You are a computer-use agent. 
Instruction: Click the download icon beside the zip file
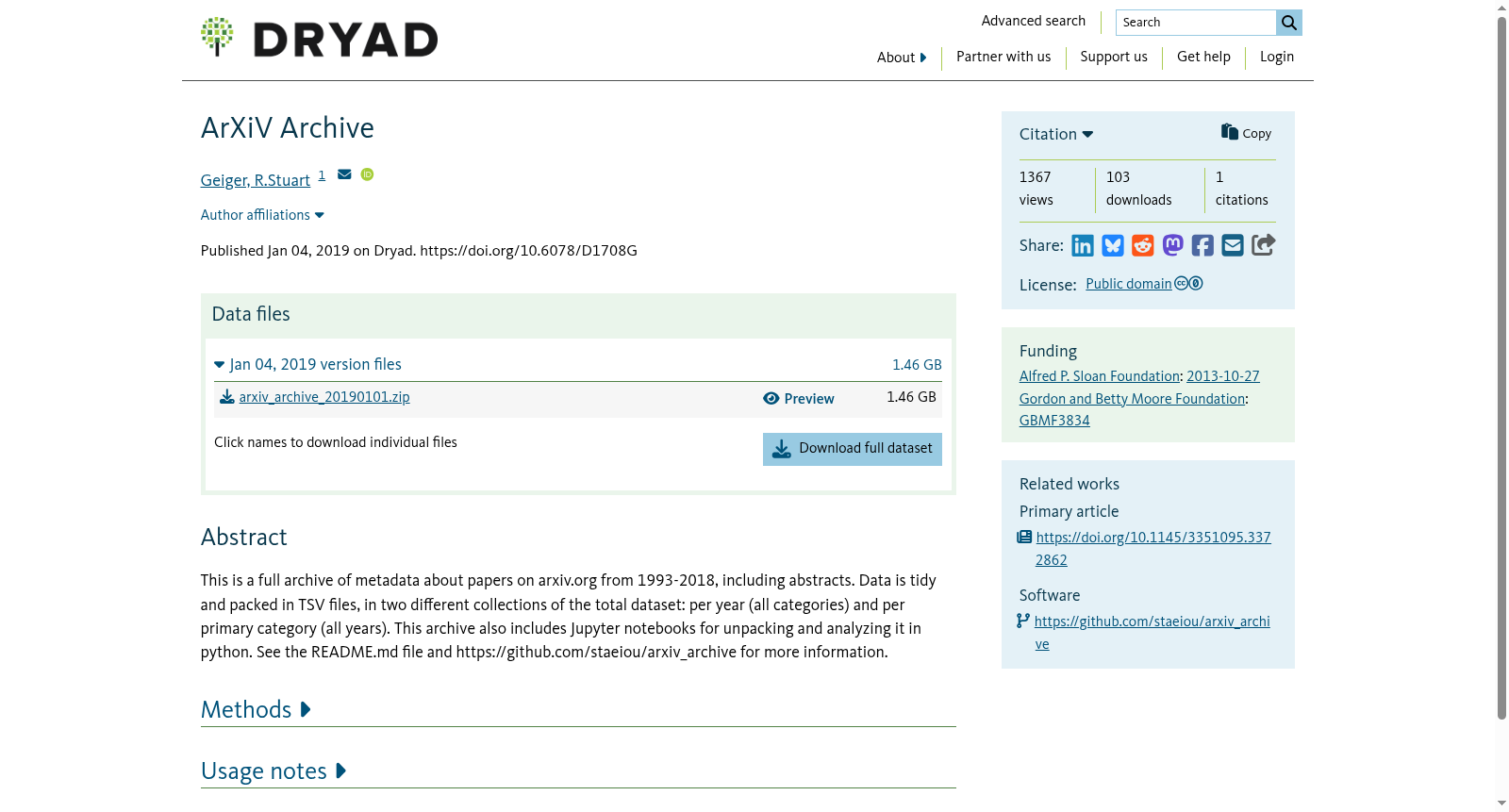pos(227,397)
